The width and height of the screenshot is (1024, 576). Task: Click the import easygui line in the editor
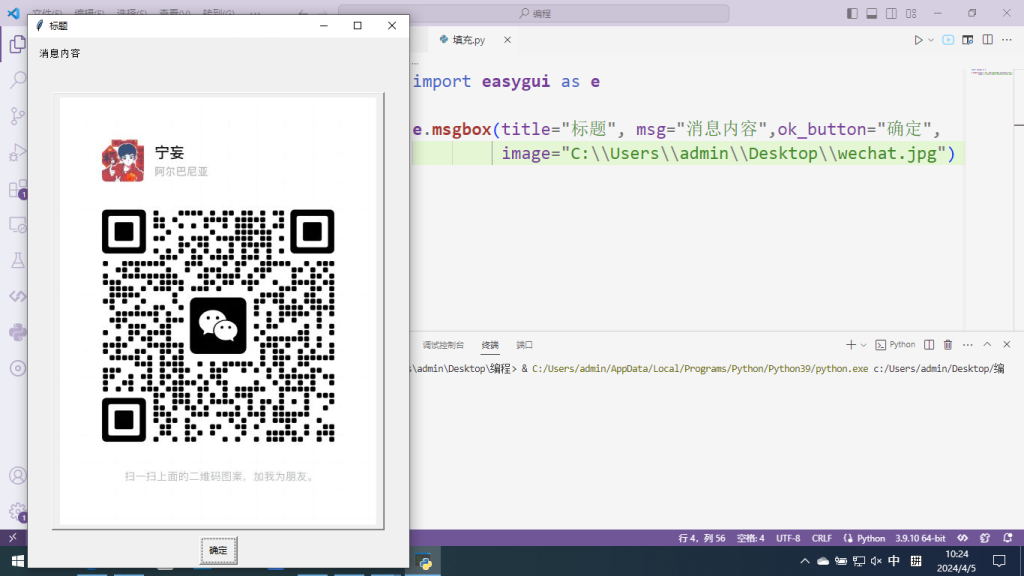pyautogui.click(x=506, y=82)
